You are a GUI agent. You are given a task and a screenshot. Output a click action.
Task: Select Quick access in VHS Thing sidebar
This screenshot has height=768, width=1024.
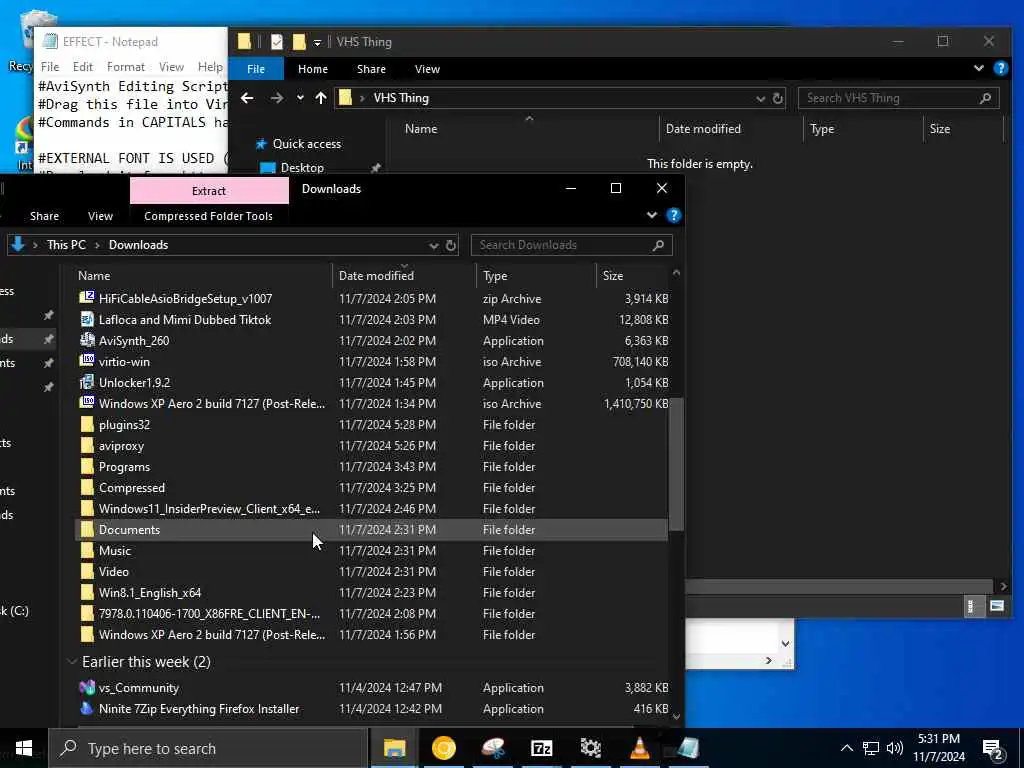click(306, 144)
